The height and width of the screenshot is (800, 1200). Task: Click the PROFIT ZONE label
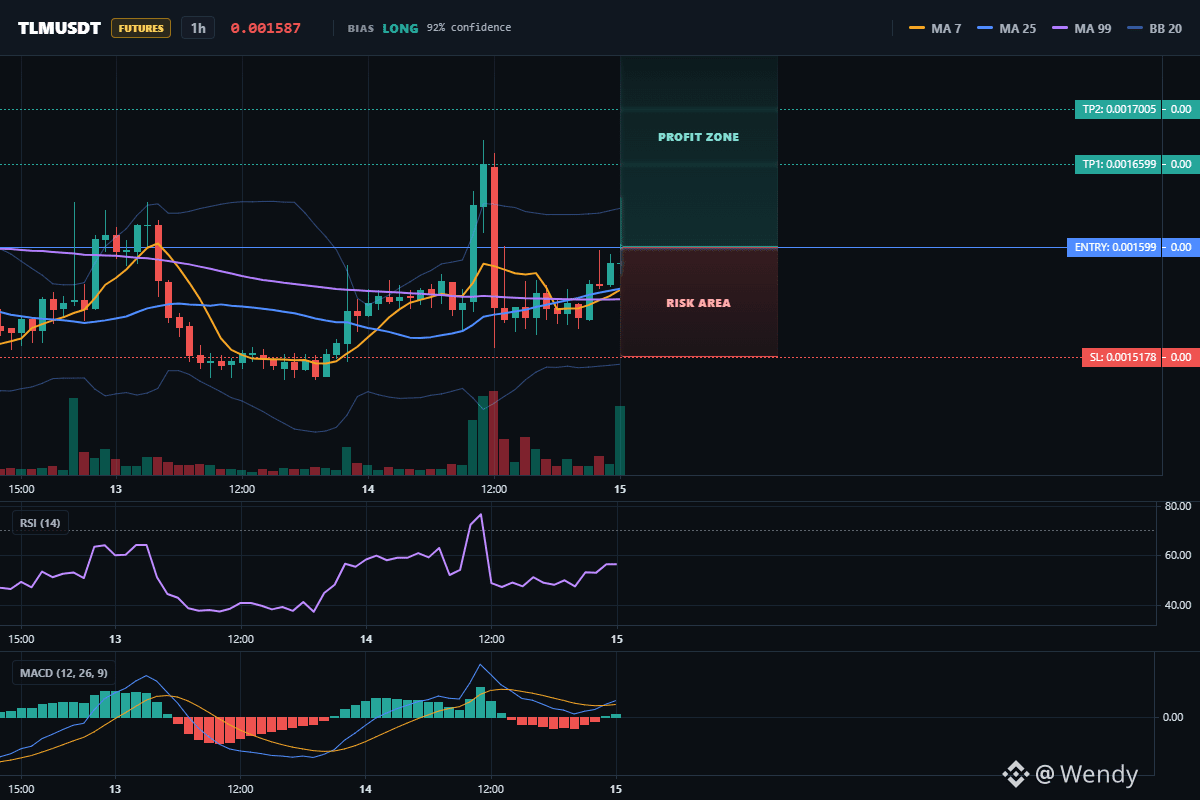(x=698, y=137)
